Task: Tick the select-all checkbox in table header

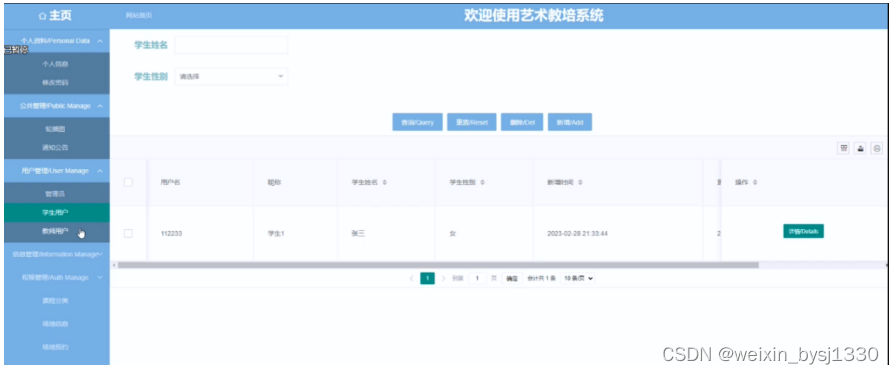Action: click(128, 182)
